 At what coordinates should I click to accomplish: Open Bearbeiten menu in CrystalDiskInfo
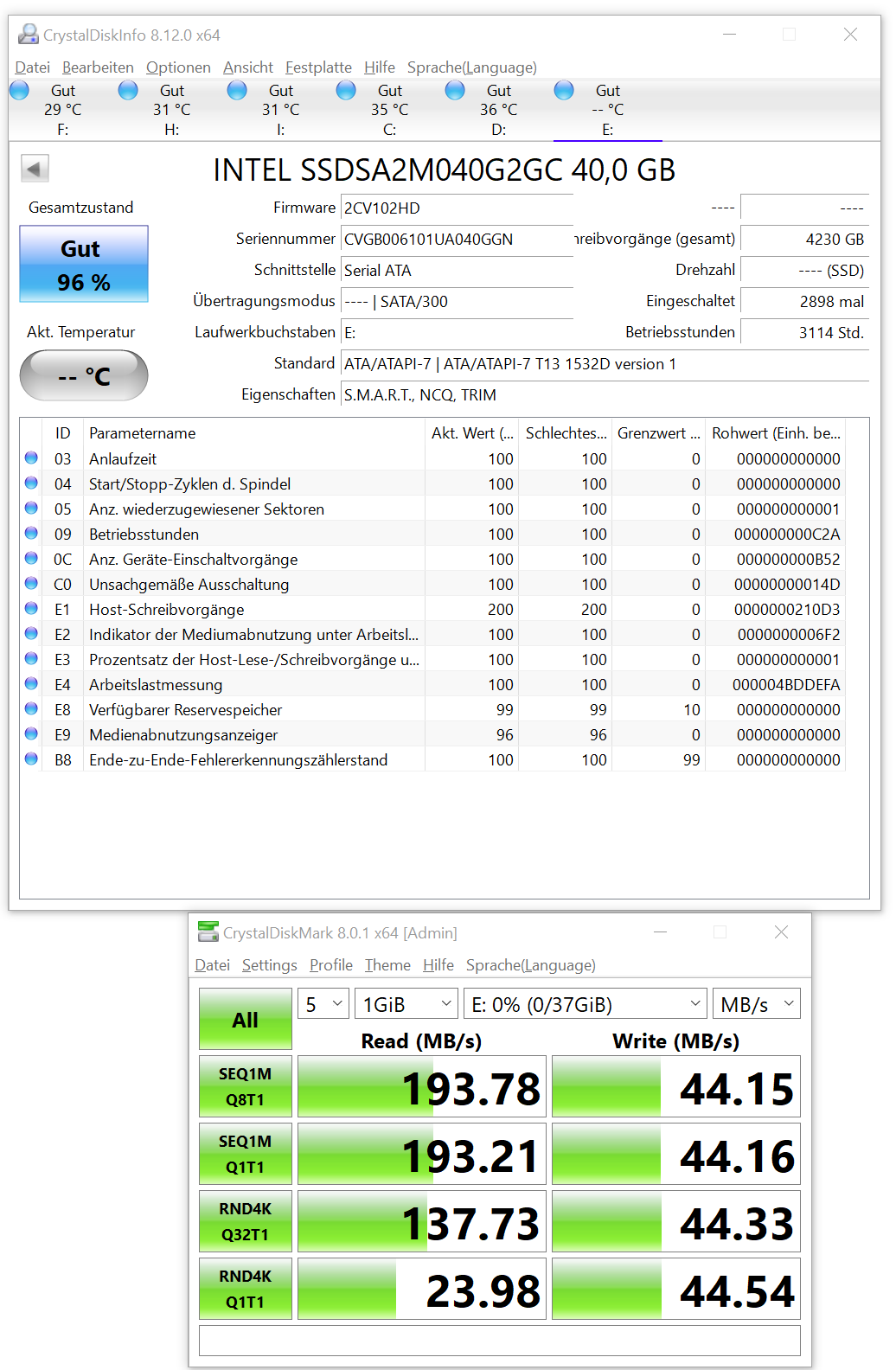tap(98, 67)
